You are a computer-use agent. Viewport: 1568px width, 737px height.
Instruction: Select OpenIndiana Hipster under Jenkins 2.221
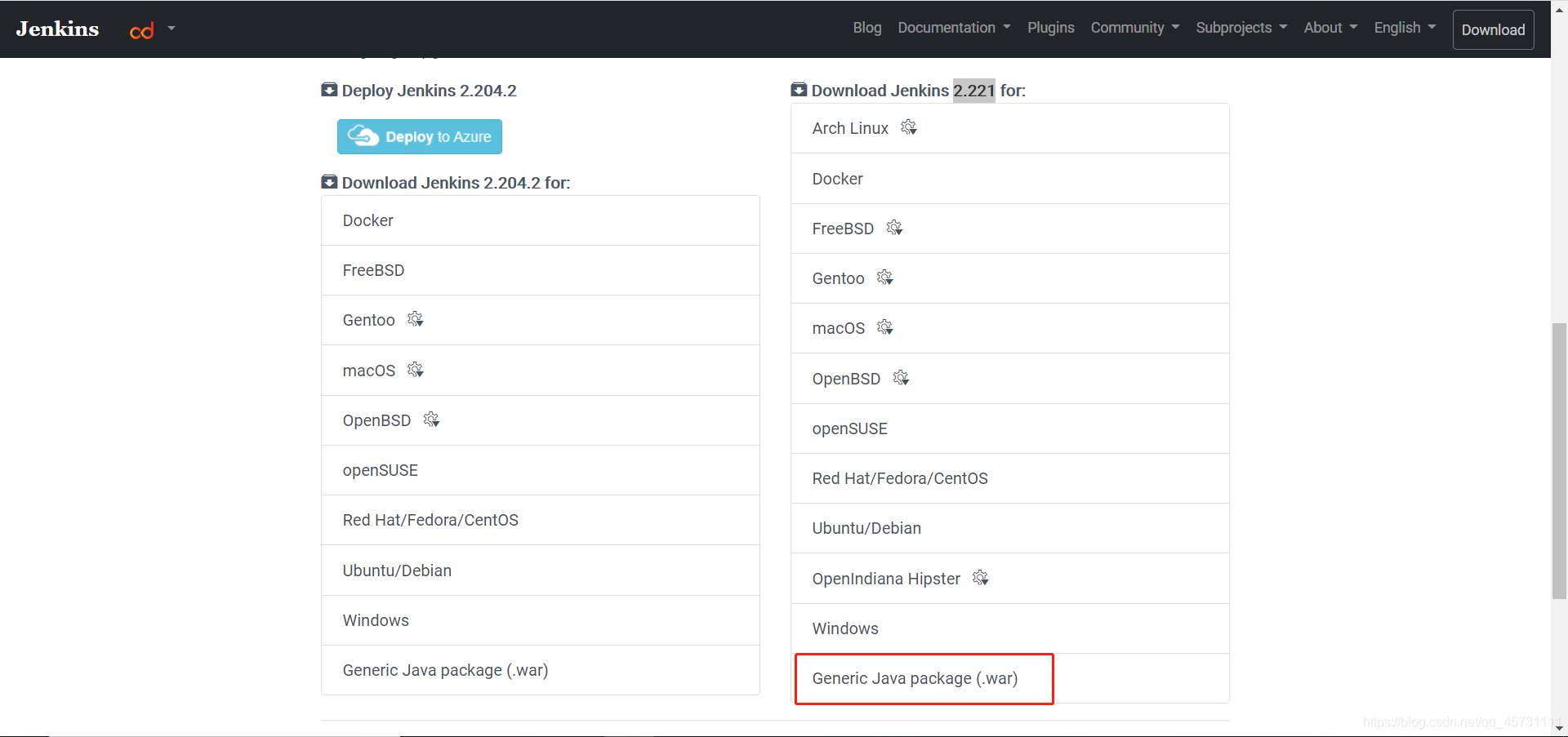point(1010,579)
